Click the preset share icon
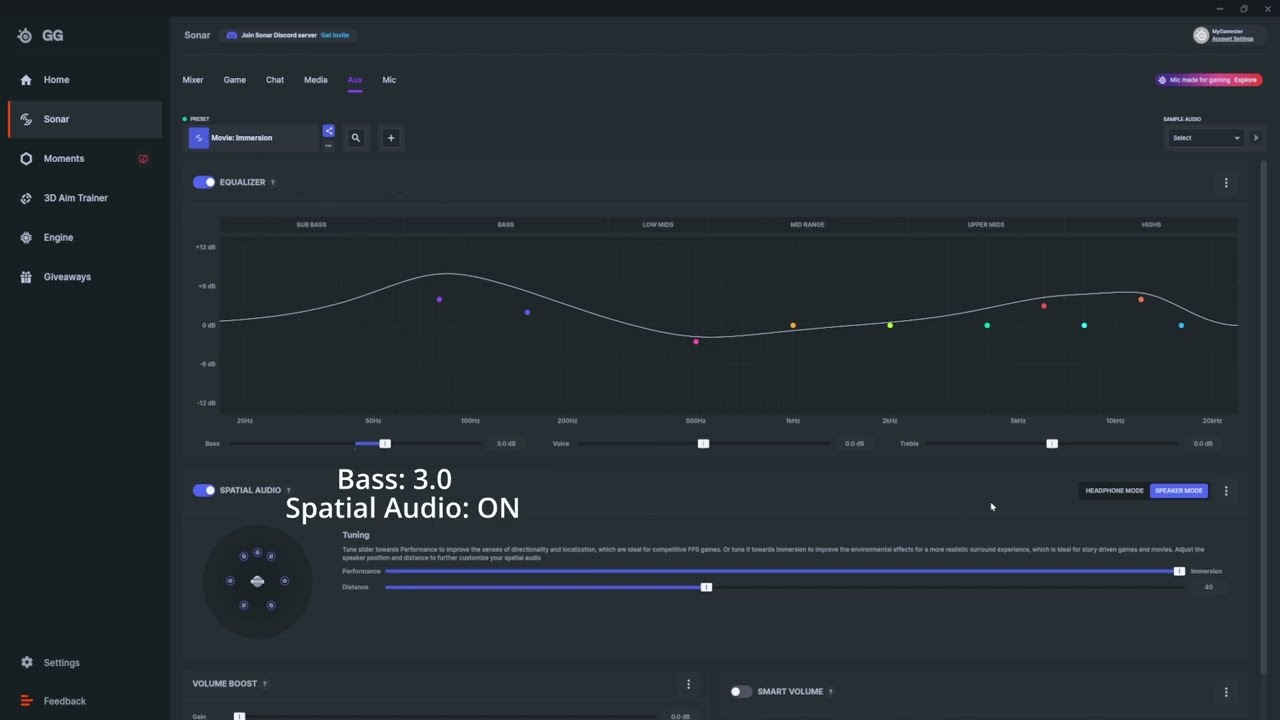The image size is (1280, 720). 328,131
